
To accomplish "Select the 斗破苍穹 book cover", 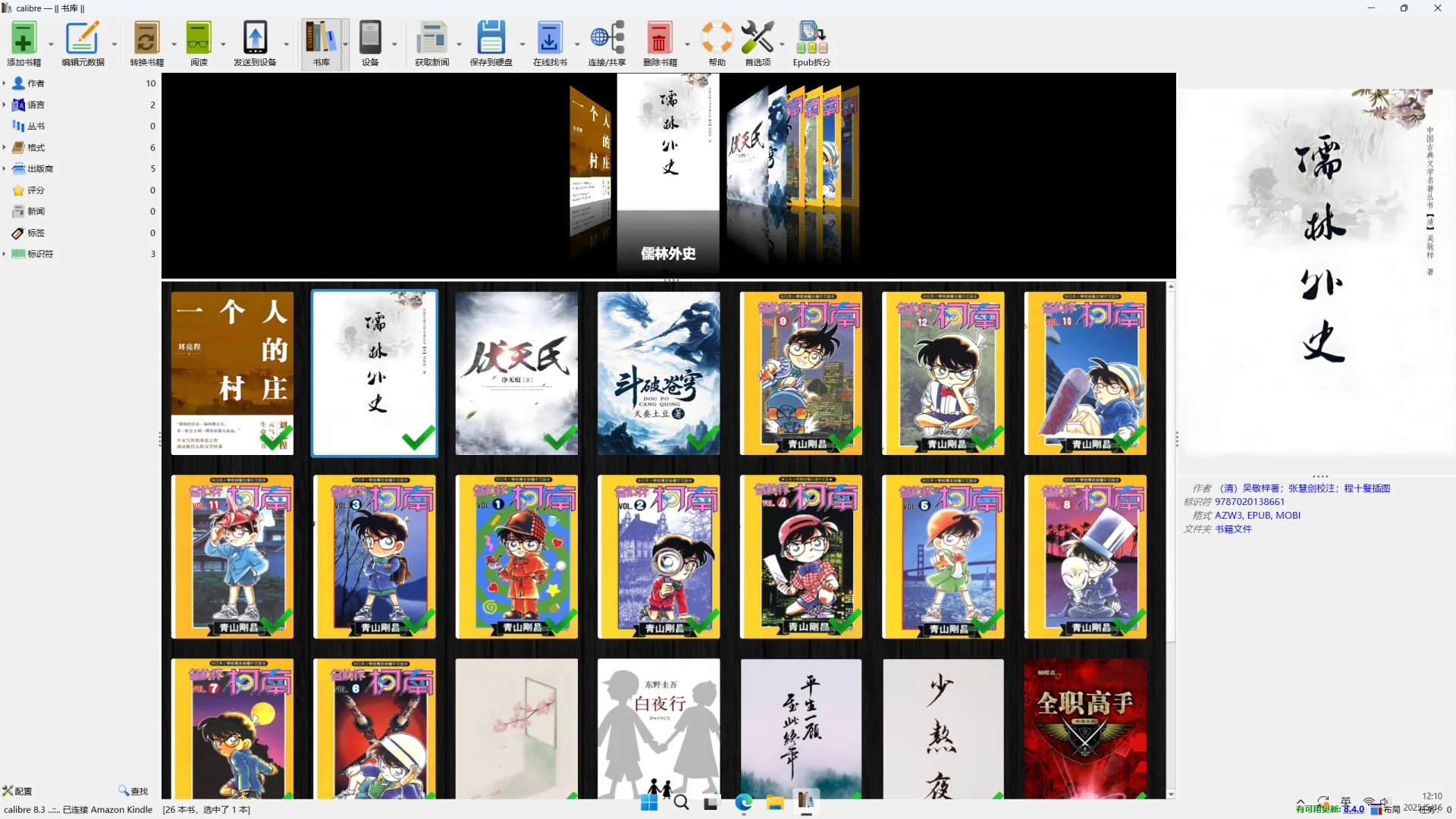I will (658, 373).
